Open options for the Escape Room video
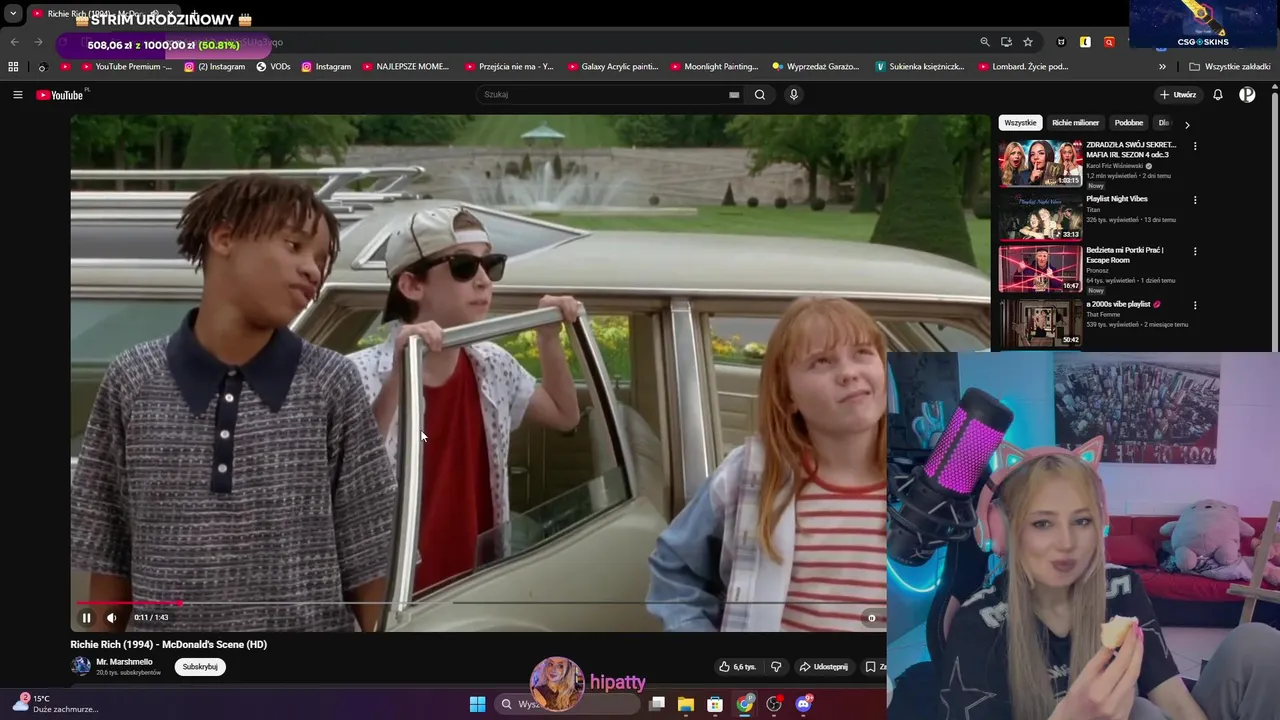1280x720 pixels. (1195, 252)
